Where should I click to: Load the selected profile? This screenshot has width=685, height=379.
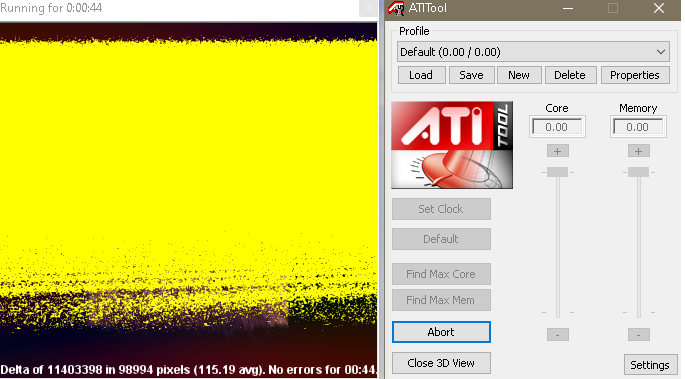421,75
